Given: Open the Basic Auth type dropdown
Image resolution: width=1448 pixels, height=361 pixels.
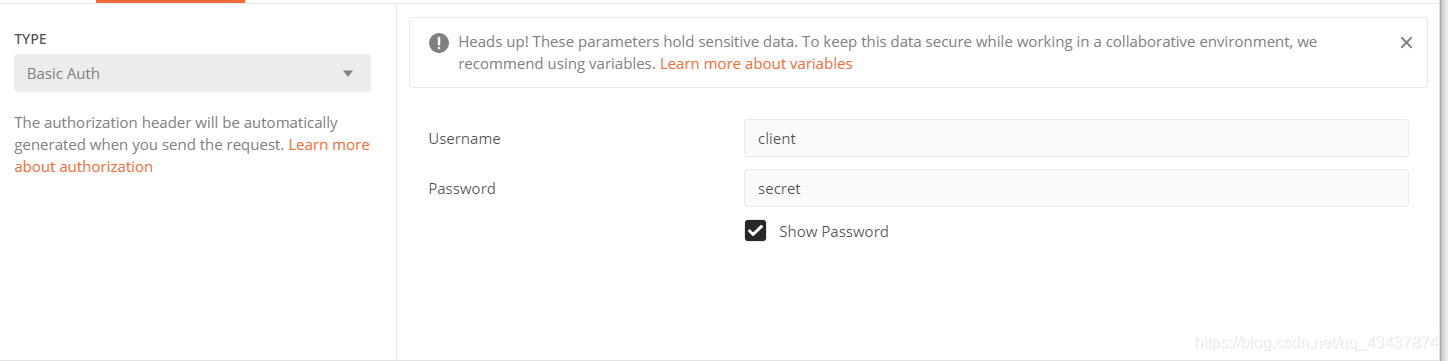Looking at the screenshot, I should tap(192, 73).
